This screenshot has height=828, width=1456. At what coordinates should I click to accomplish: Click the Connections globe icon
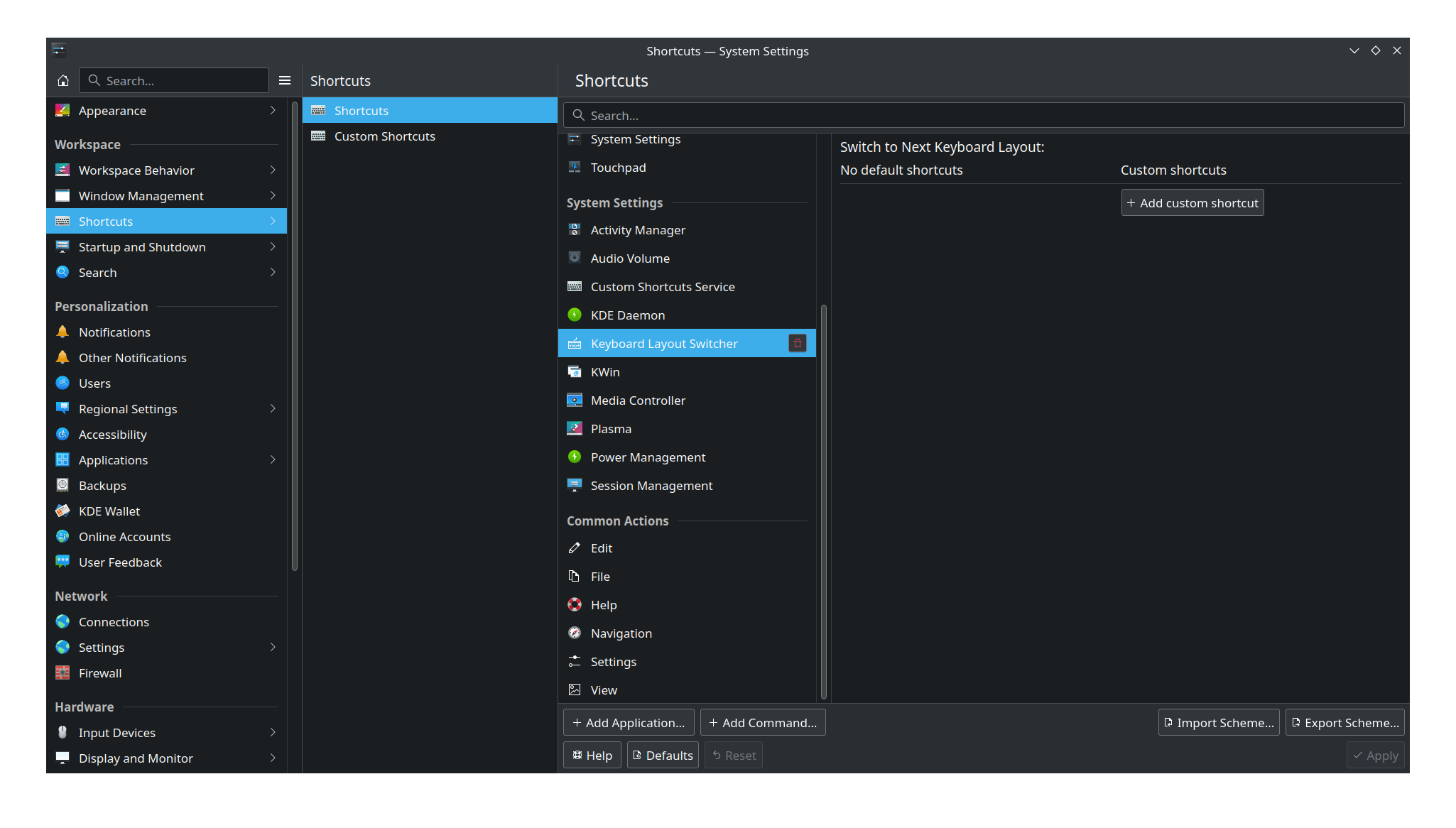pos(63,622)
